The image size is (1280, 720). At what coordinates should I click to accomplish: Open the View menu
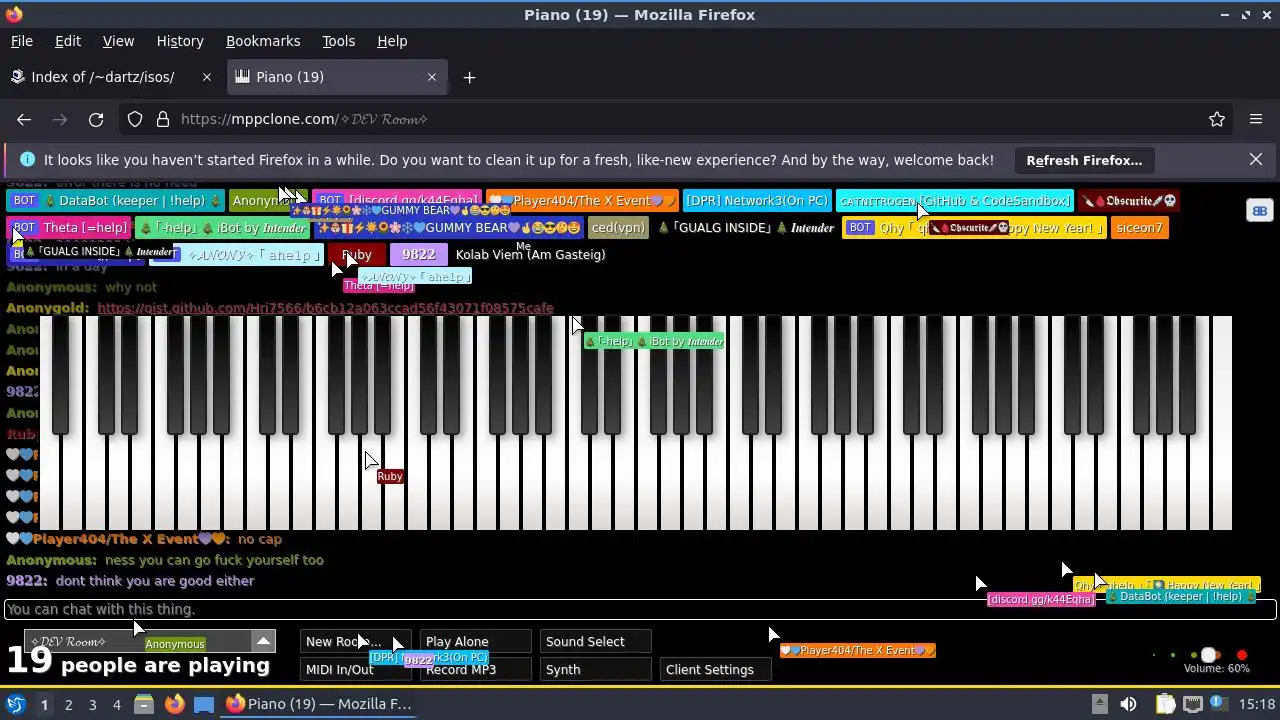point(118,41)
